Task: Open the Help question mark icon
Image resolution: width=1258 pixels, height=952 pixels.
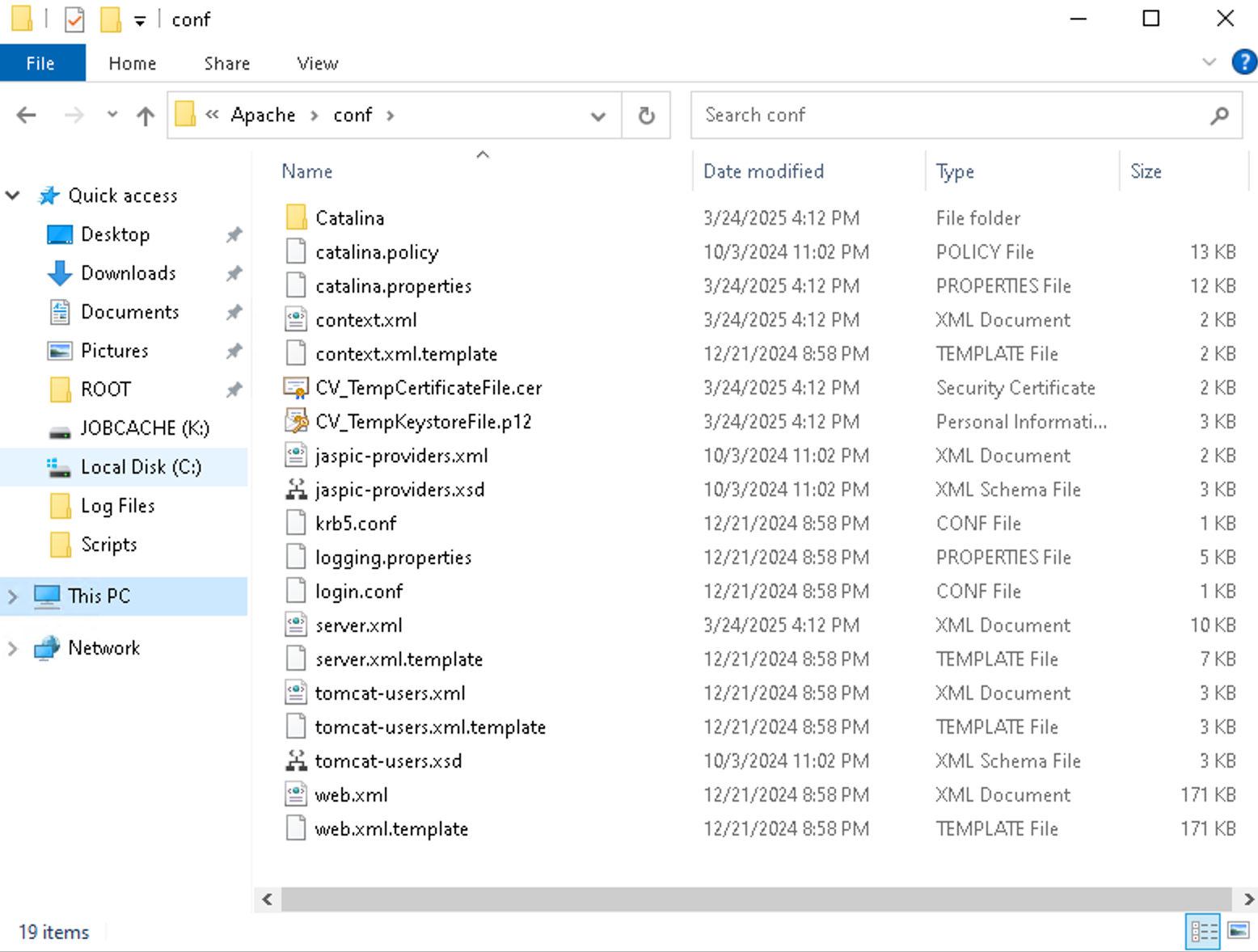Action: pos(1243,62)
